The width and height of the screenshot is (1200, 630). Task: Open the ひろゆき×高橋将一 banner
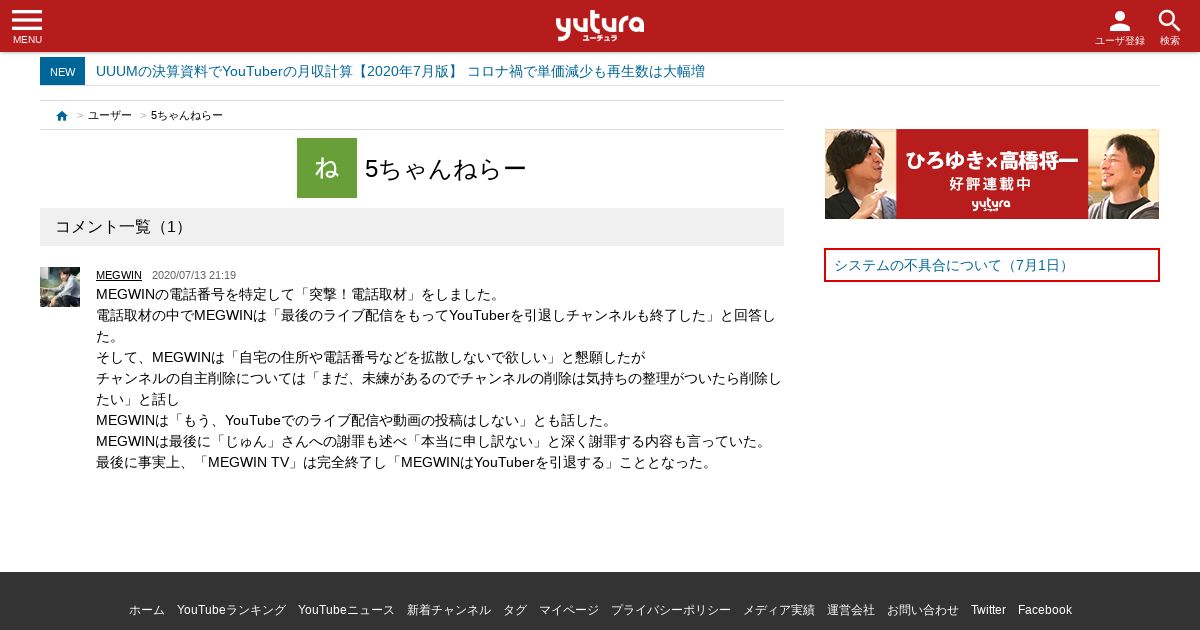pyautogui.click(x=992, y=174)
